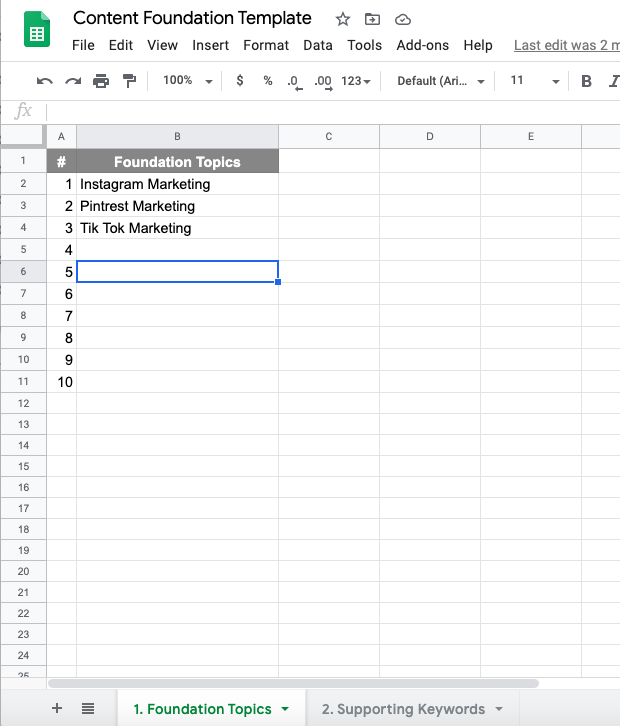
Task: Open the Data menu
Action: (x=318, y=45)
